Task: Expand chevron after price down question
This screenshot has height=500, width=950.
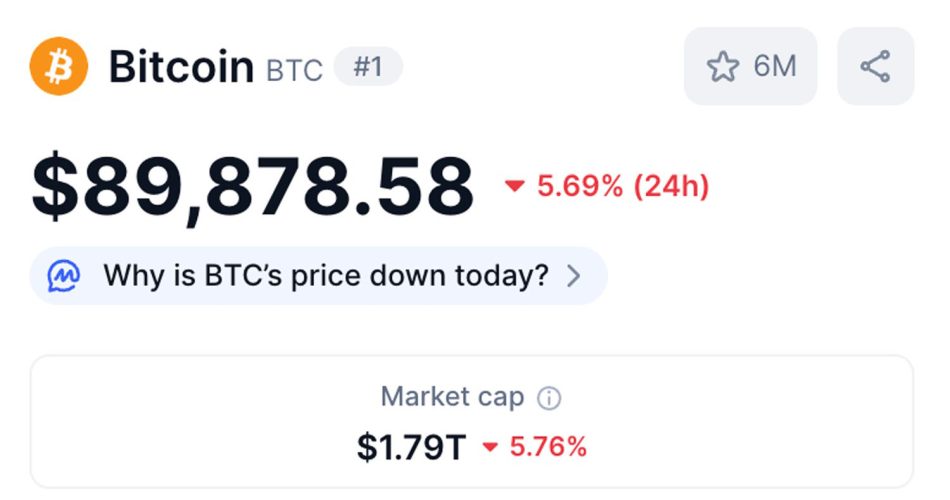Action: pos(573,276)
